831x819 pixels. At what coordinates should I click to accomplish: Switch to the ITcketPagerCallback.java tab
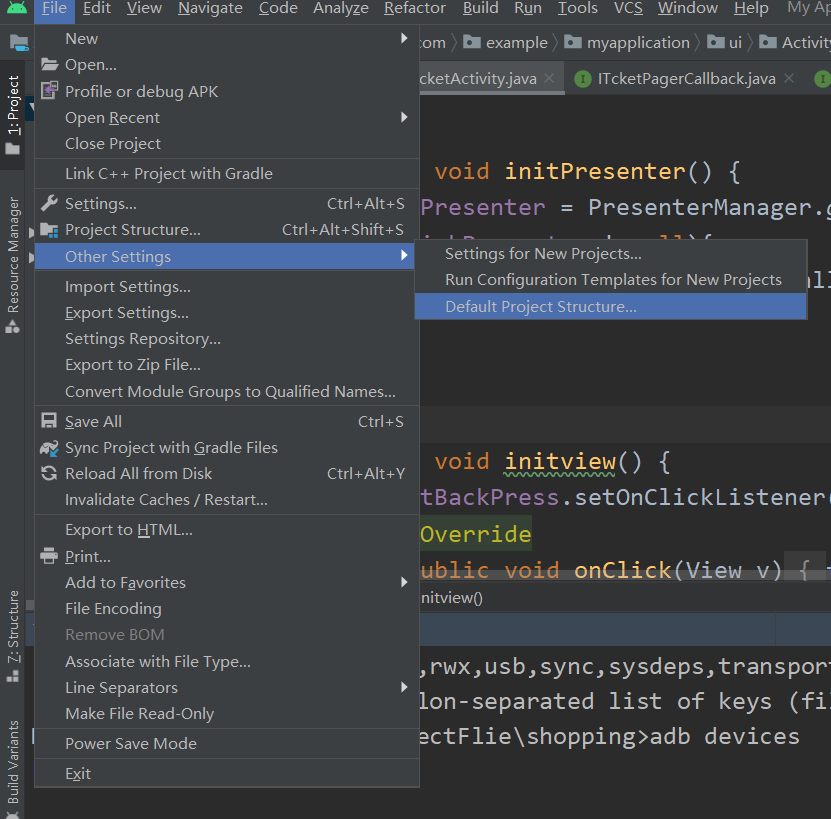click(x=686, y=79)
